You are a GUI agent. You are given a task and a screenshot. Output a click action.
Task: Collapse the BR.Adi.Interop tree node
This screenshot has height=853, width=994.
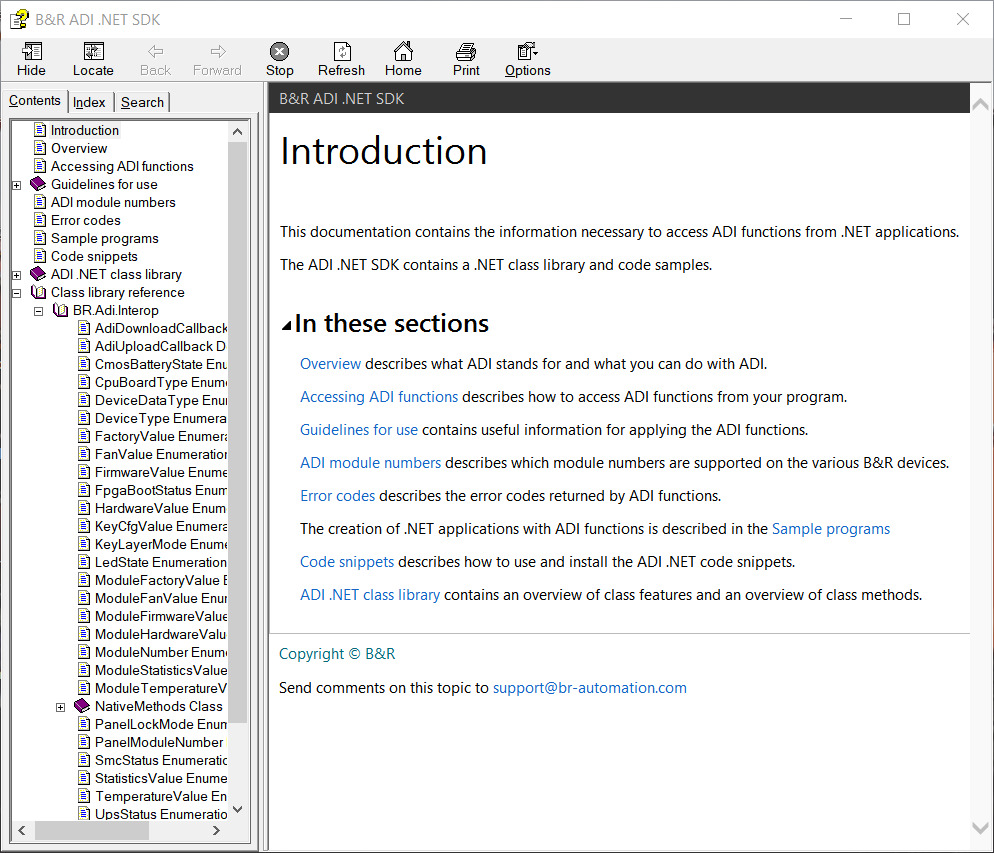tap(38, 311)
